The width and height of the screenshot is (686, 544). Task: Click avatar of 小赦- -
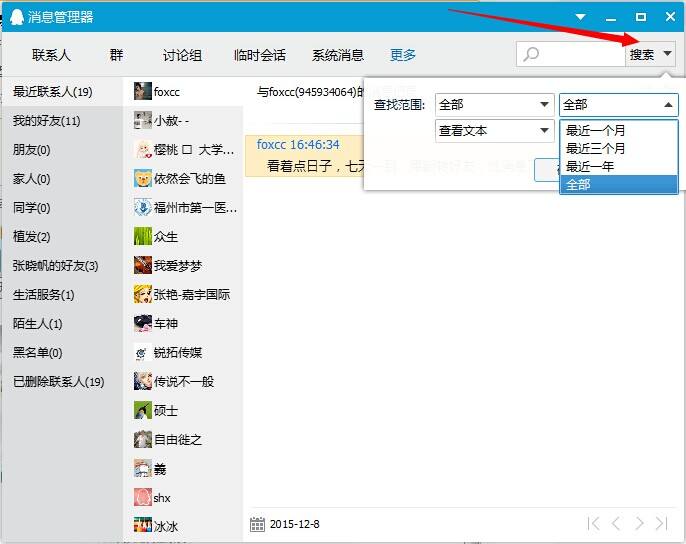click(x=143, y=120)
